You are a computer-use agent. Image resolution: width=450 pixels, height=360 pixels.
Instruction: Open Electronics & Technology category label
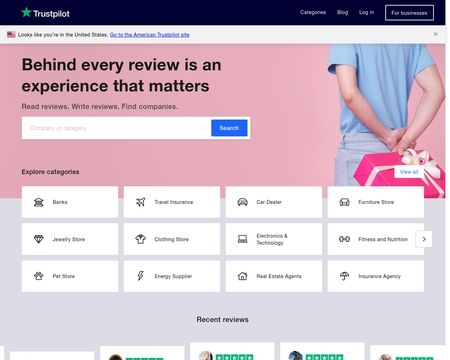click(272, 239)
